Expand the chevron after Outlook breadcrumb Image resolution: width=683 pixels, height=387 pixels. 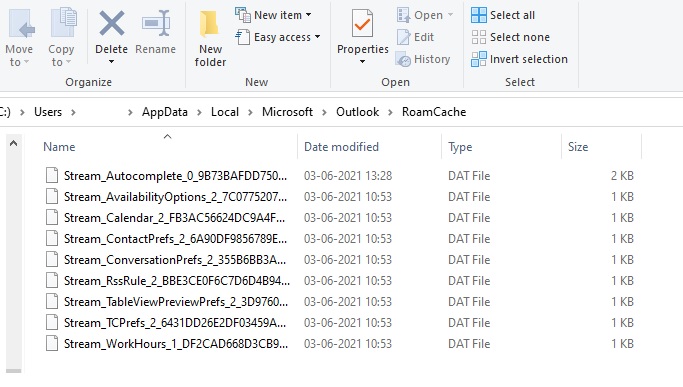pos(390,112)
